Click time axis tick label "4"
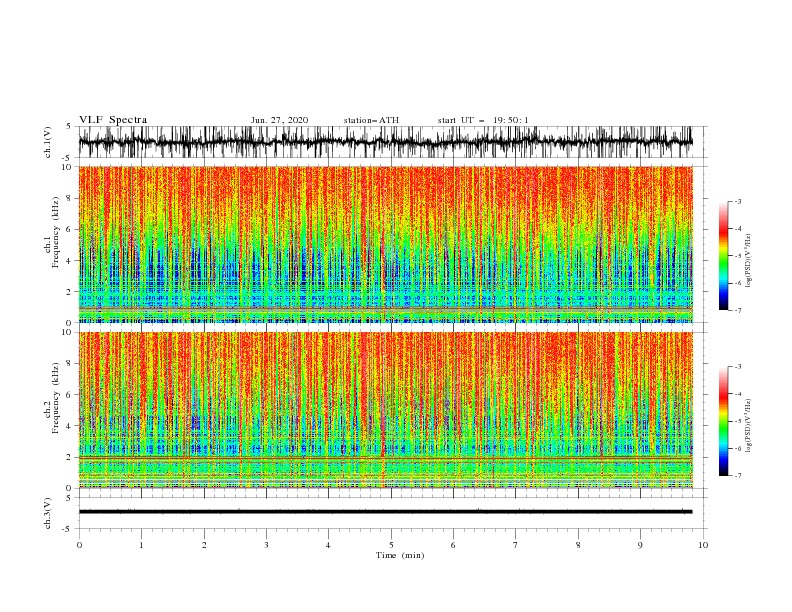 point(329,545)
